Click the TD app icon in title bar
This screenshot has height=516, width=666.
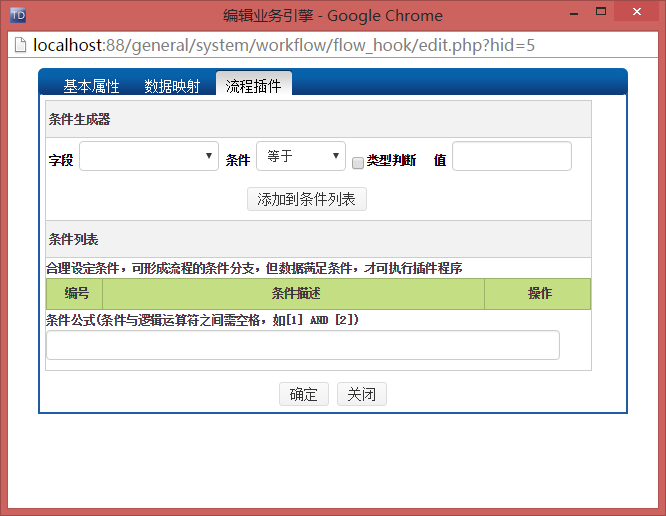(x=18, y=15)
